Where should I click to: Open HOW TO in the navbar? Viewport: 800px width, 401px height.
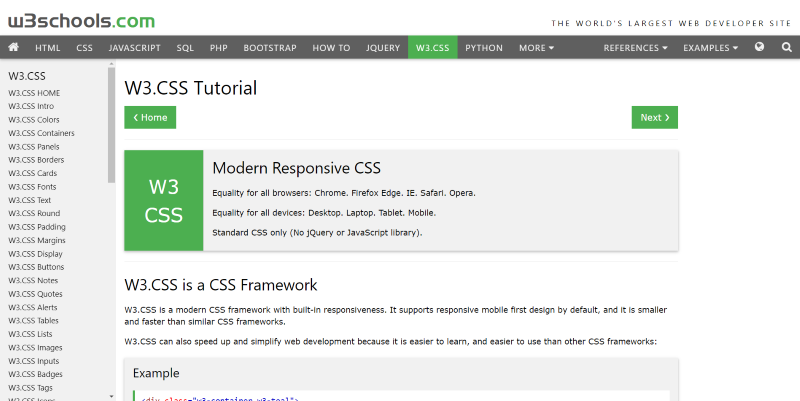click(x=331, y=47)
